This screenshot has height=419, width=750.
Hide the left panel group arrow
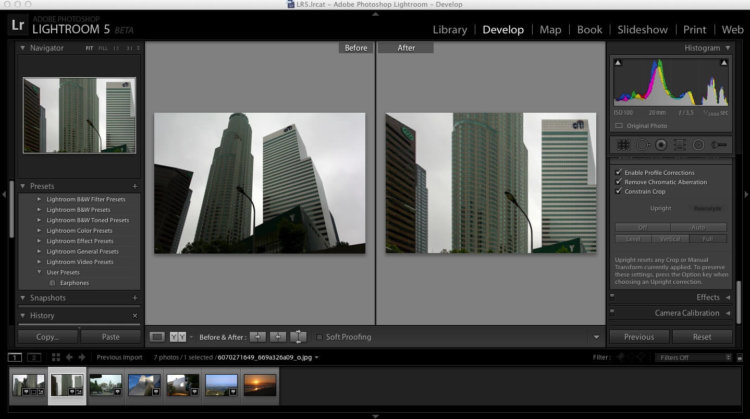click(4, 195)
